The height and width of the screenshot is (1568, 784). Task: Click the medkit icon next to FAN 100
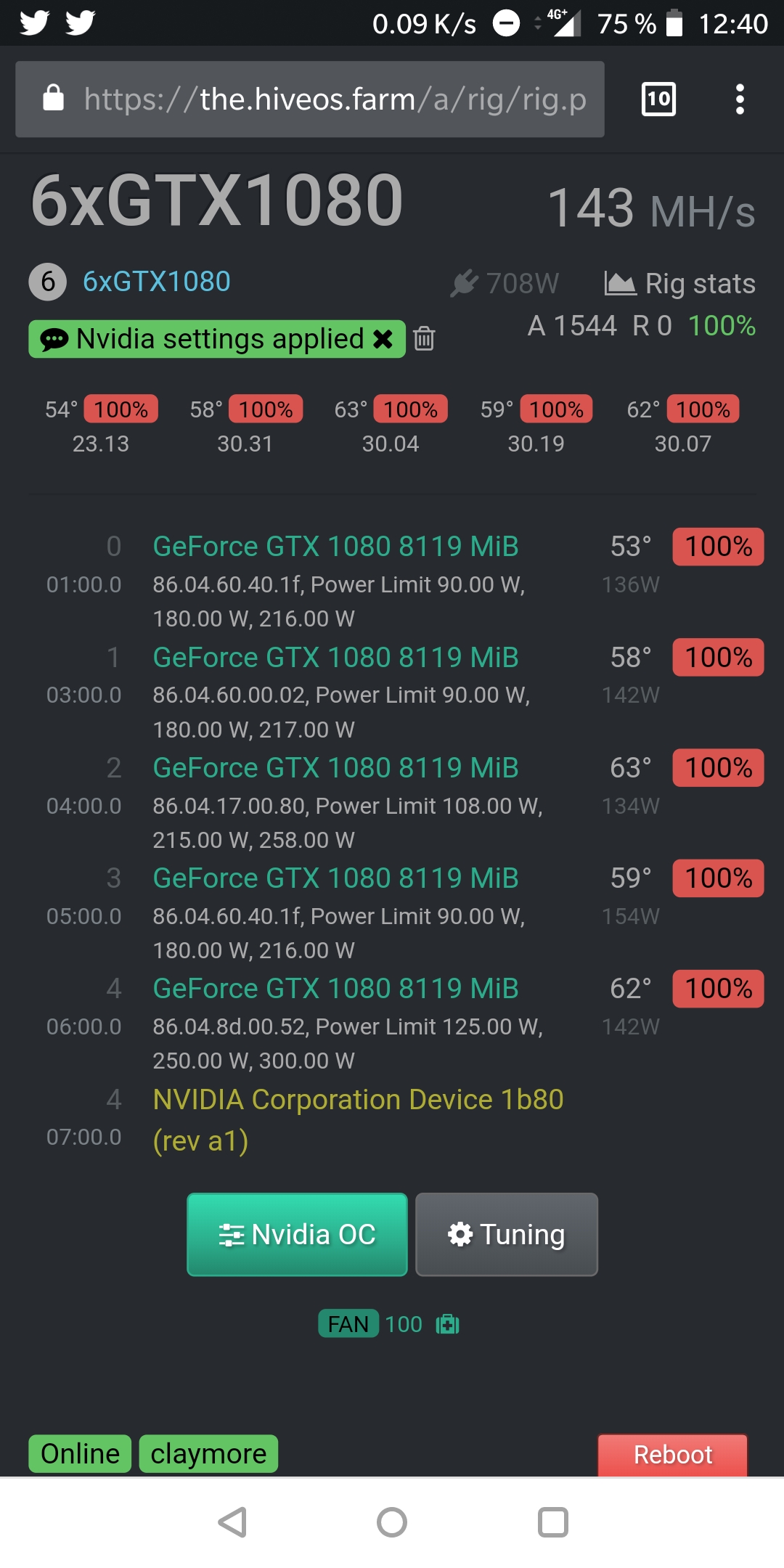coord(447,1324)
